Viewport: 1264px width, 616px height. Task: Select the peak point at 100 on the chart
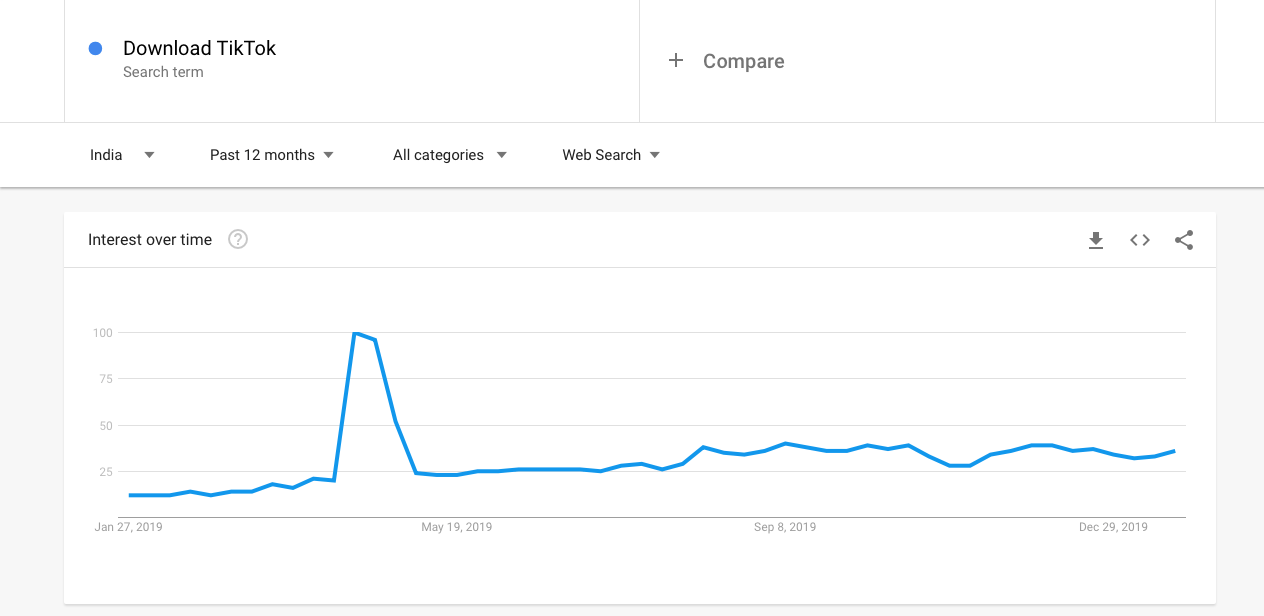[355, 333]
